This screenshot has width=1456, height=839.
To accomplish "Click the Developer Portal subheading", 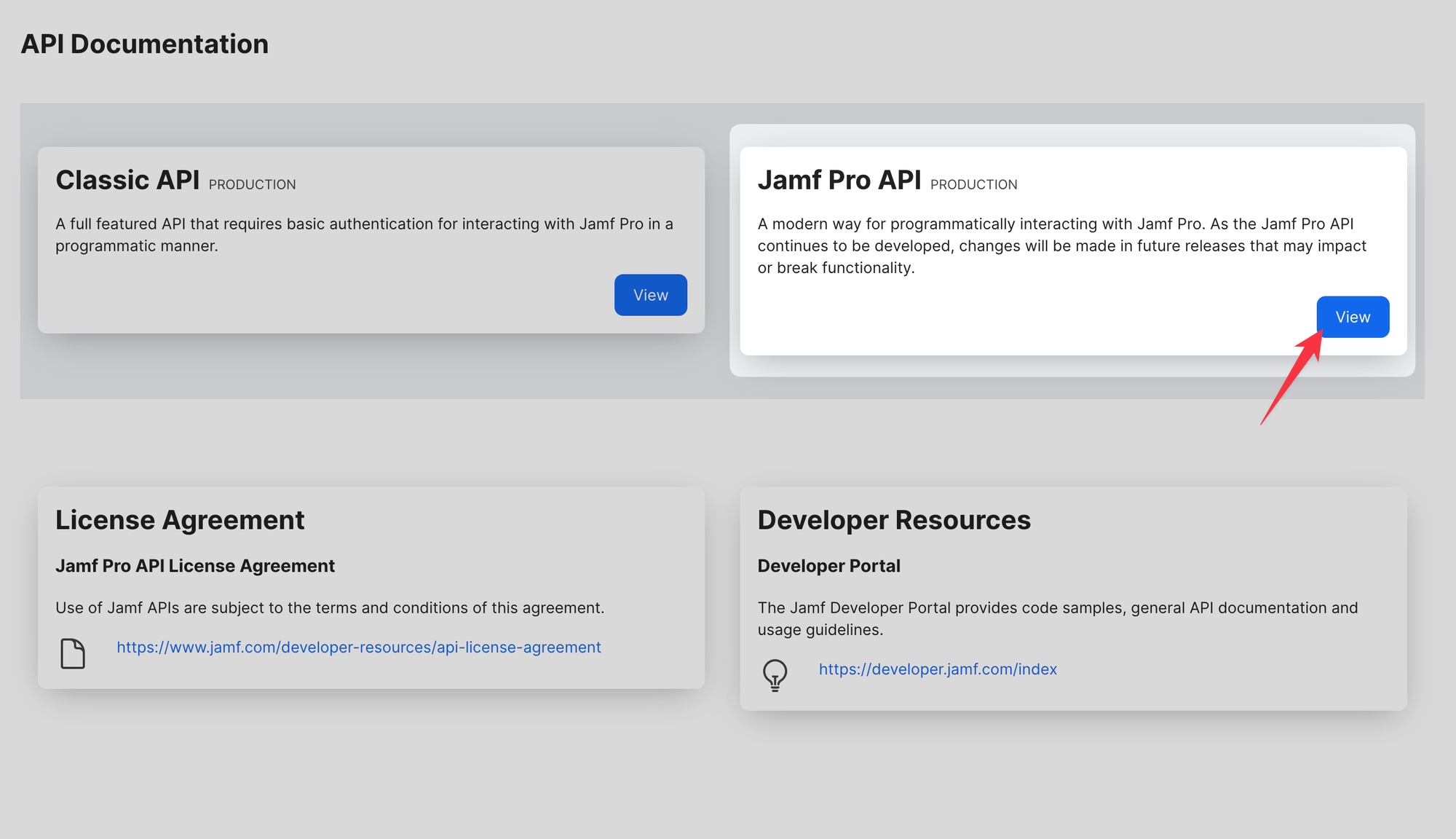I will tap(828, 565).
